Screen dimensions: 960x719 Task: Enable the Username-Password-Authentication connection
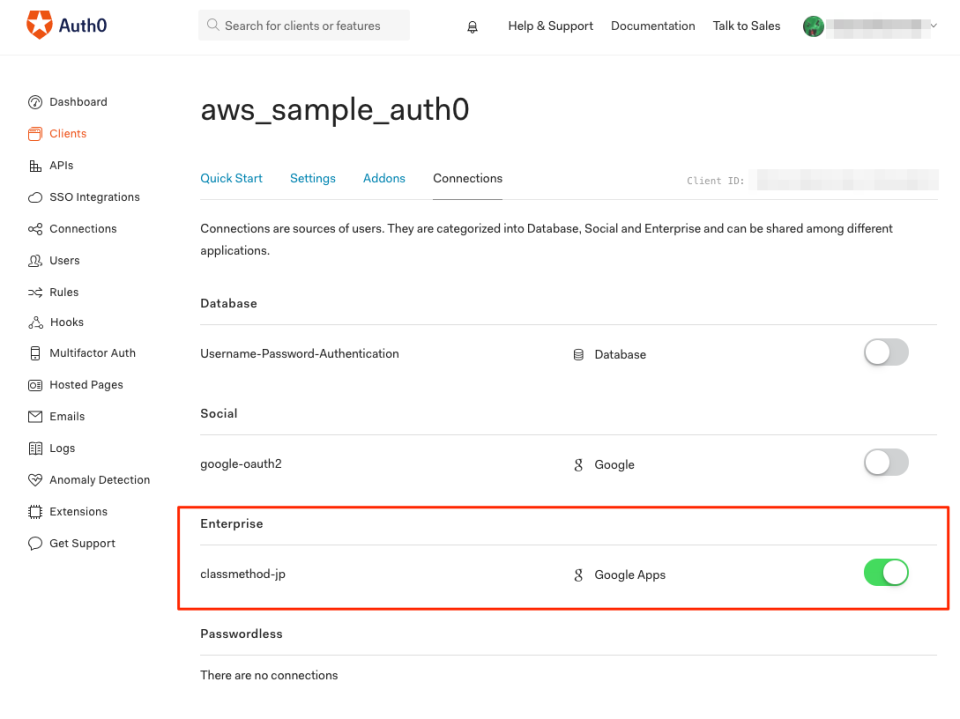point(886,352)
